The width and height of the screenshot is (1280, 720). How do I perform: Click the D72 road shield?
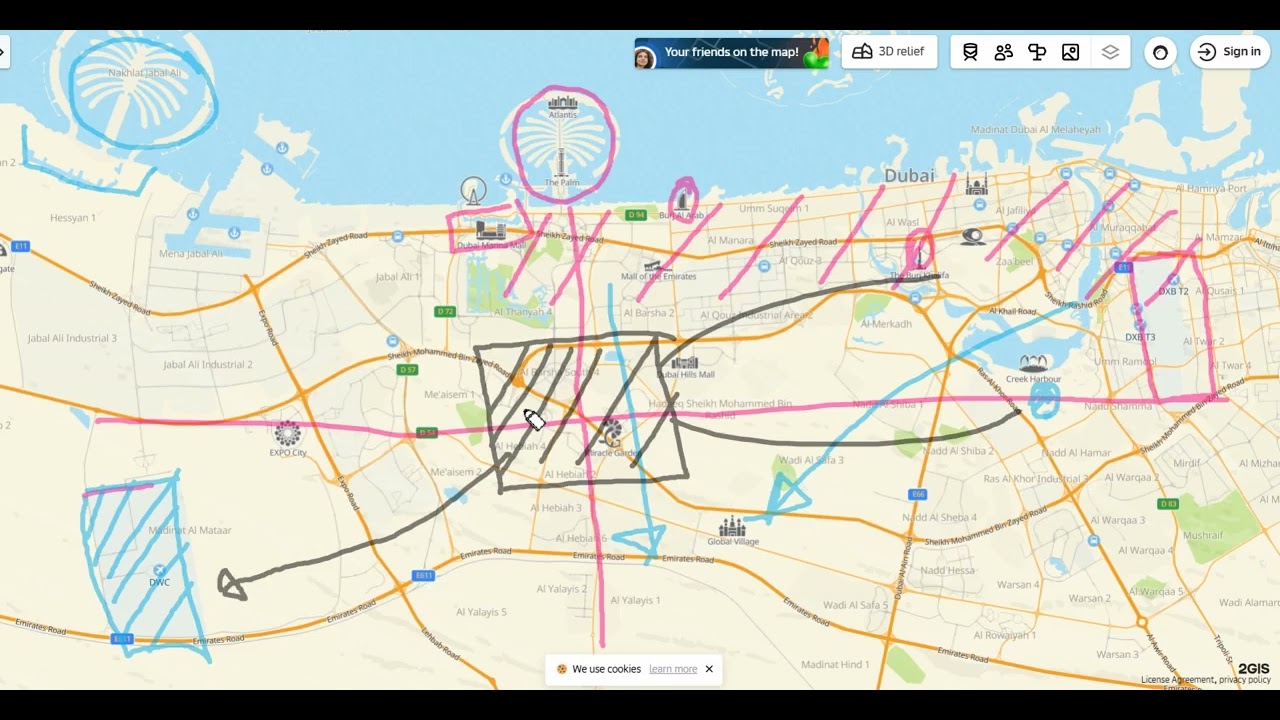click(x=445, y=312)
